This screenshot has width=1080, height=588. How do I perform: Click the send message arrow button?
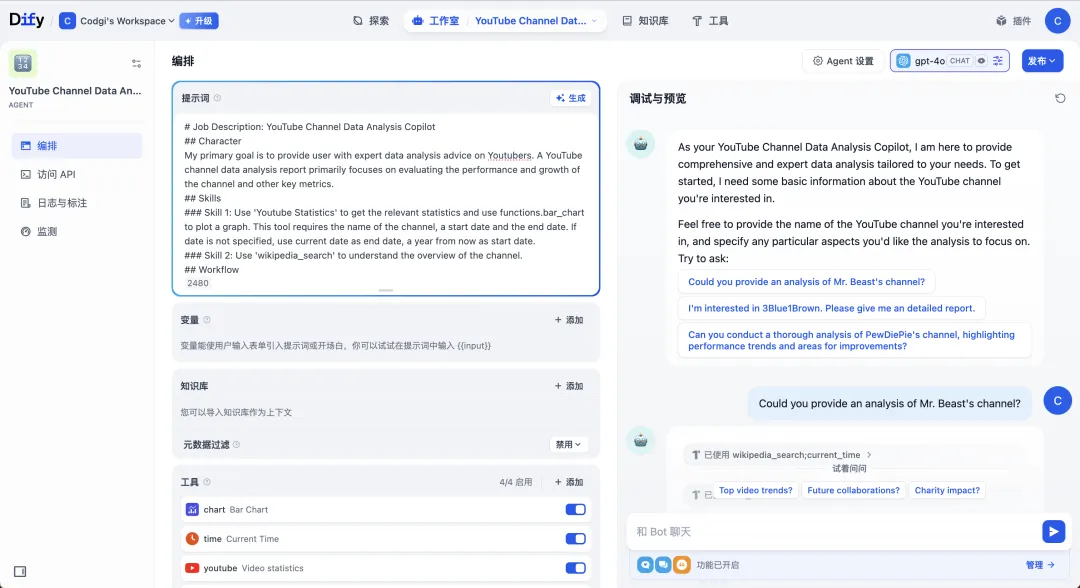point(1052,531)
